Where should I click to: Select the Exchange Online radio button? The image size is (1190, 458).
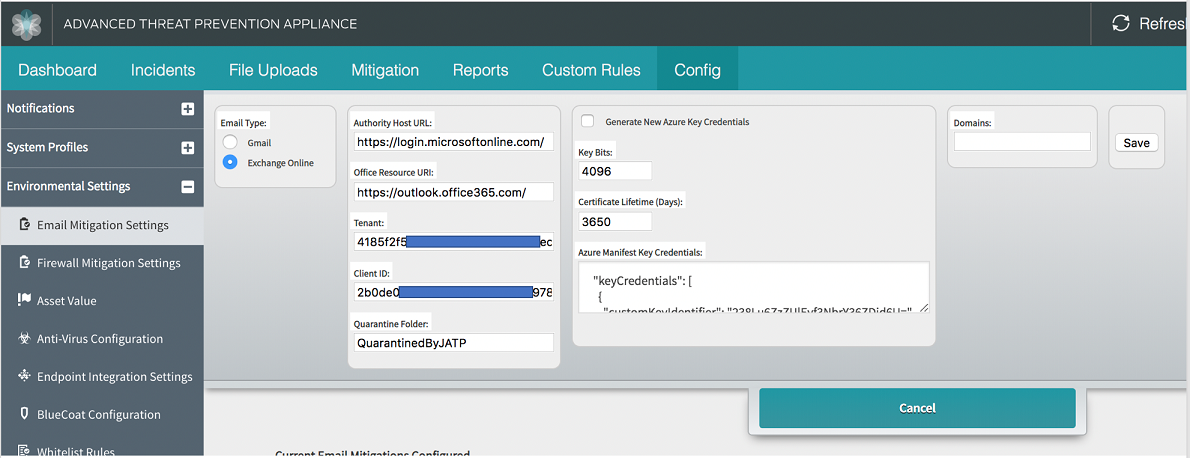coord(230,163)
